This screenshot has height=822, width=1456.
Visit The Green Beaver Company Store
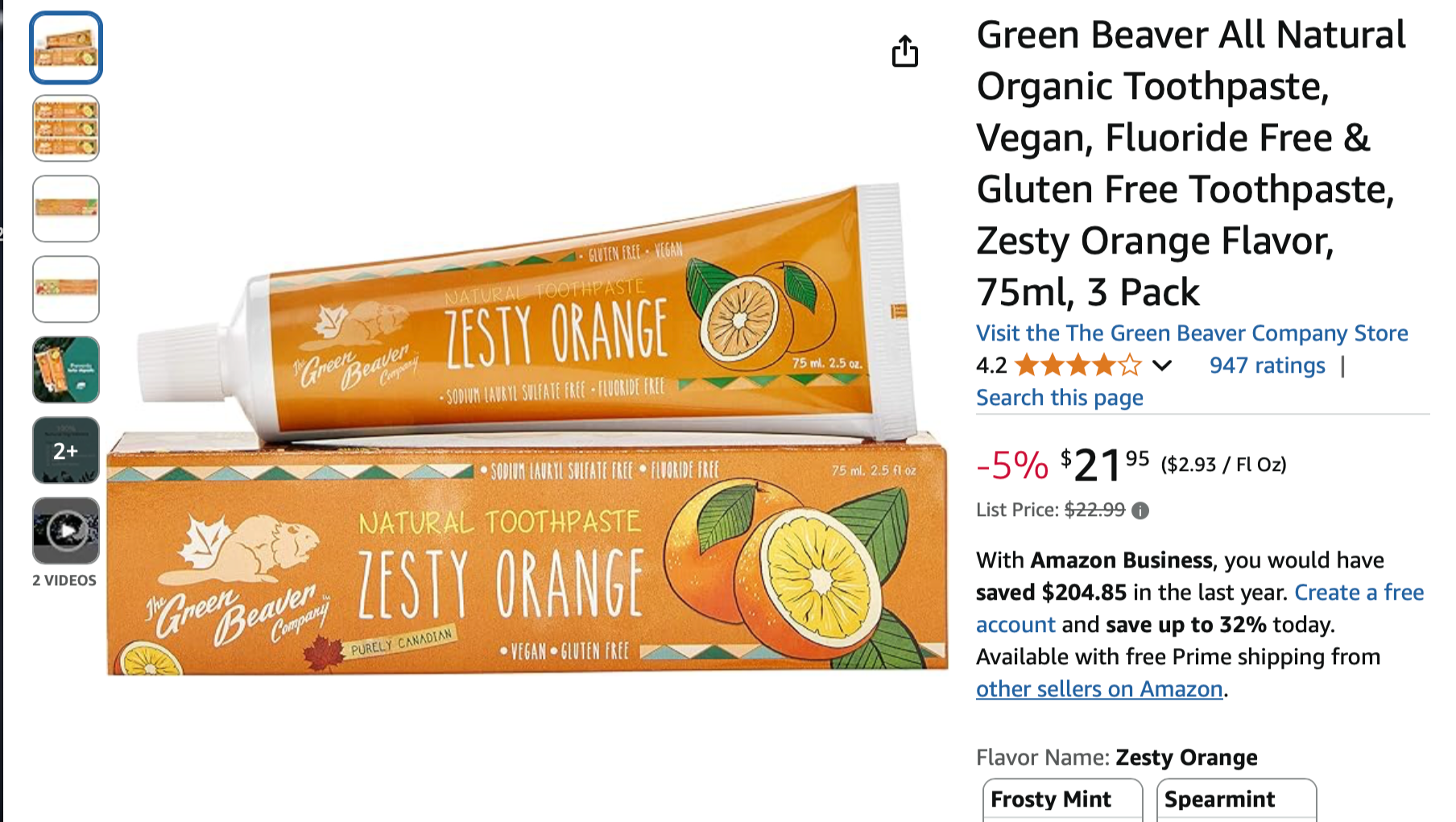click(1192, 333)
